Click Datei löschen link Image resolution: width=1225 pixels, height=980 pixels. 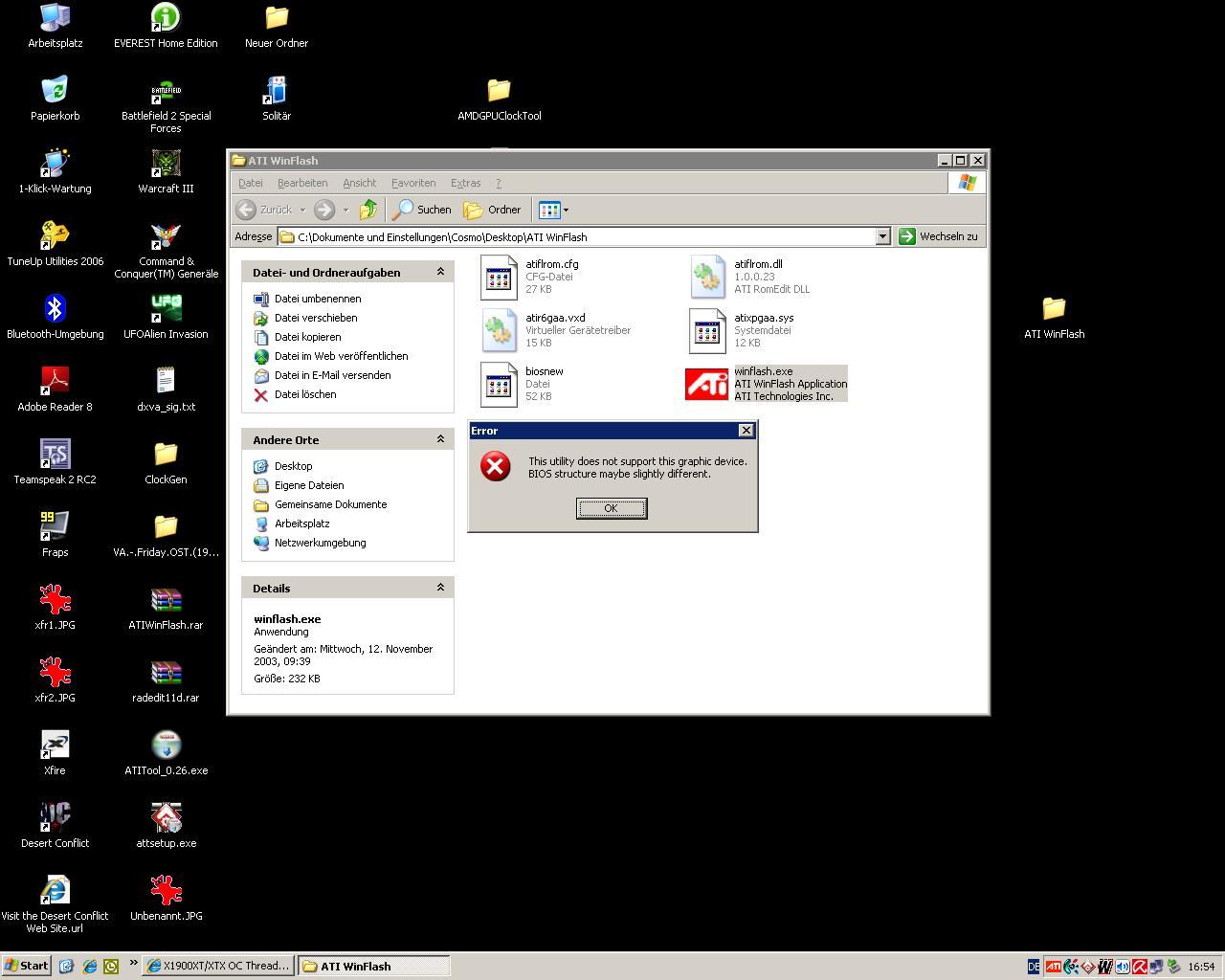[x=305, y=394]
